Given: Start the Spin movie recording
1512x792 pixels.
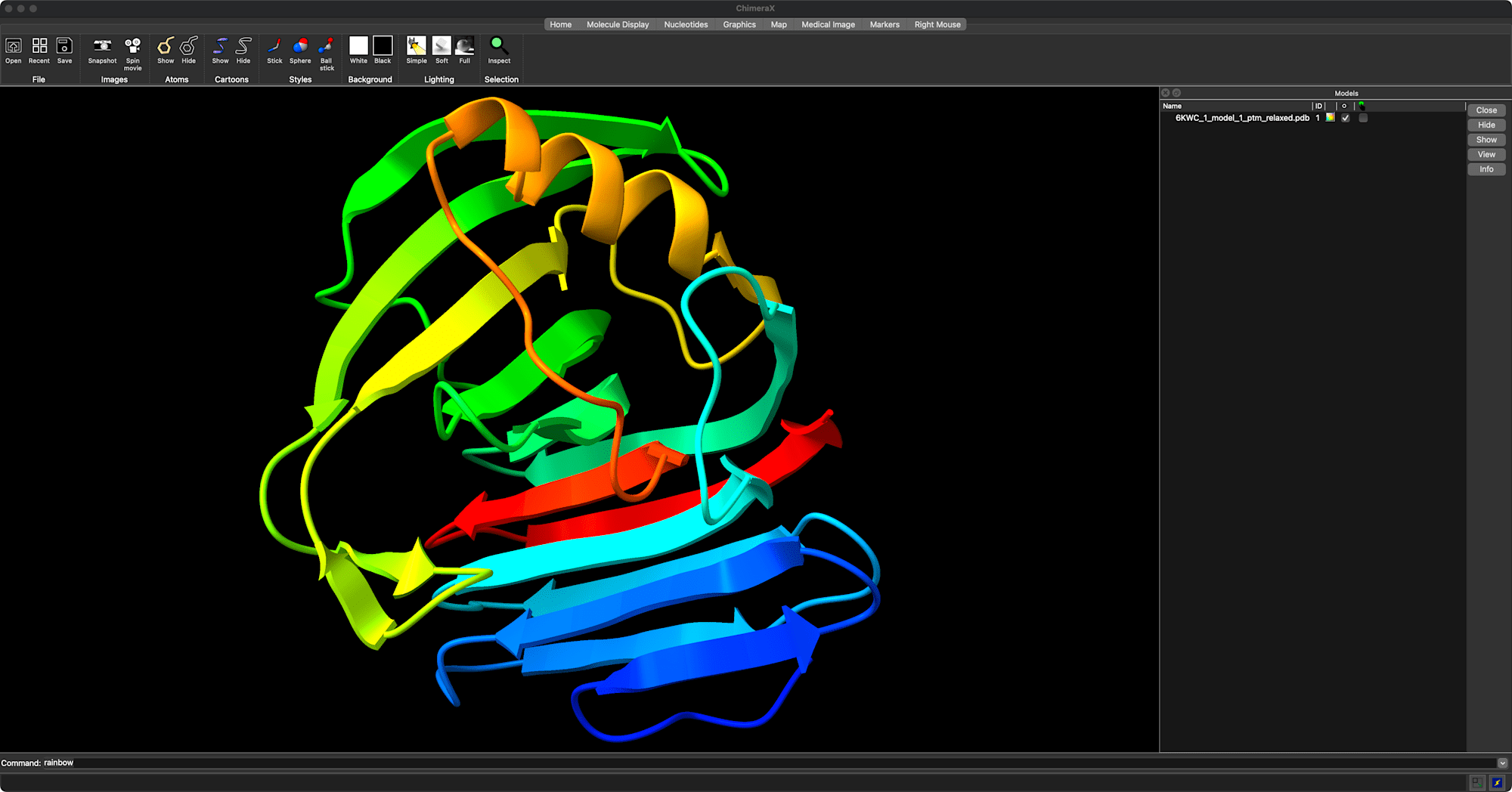Looking at the screenshot, I should [133, 46].
